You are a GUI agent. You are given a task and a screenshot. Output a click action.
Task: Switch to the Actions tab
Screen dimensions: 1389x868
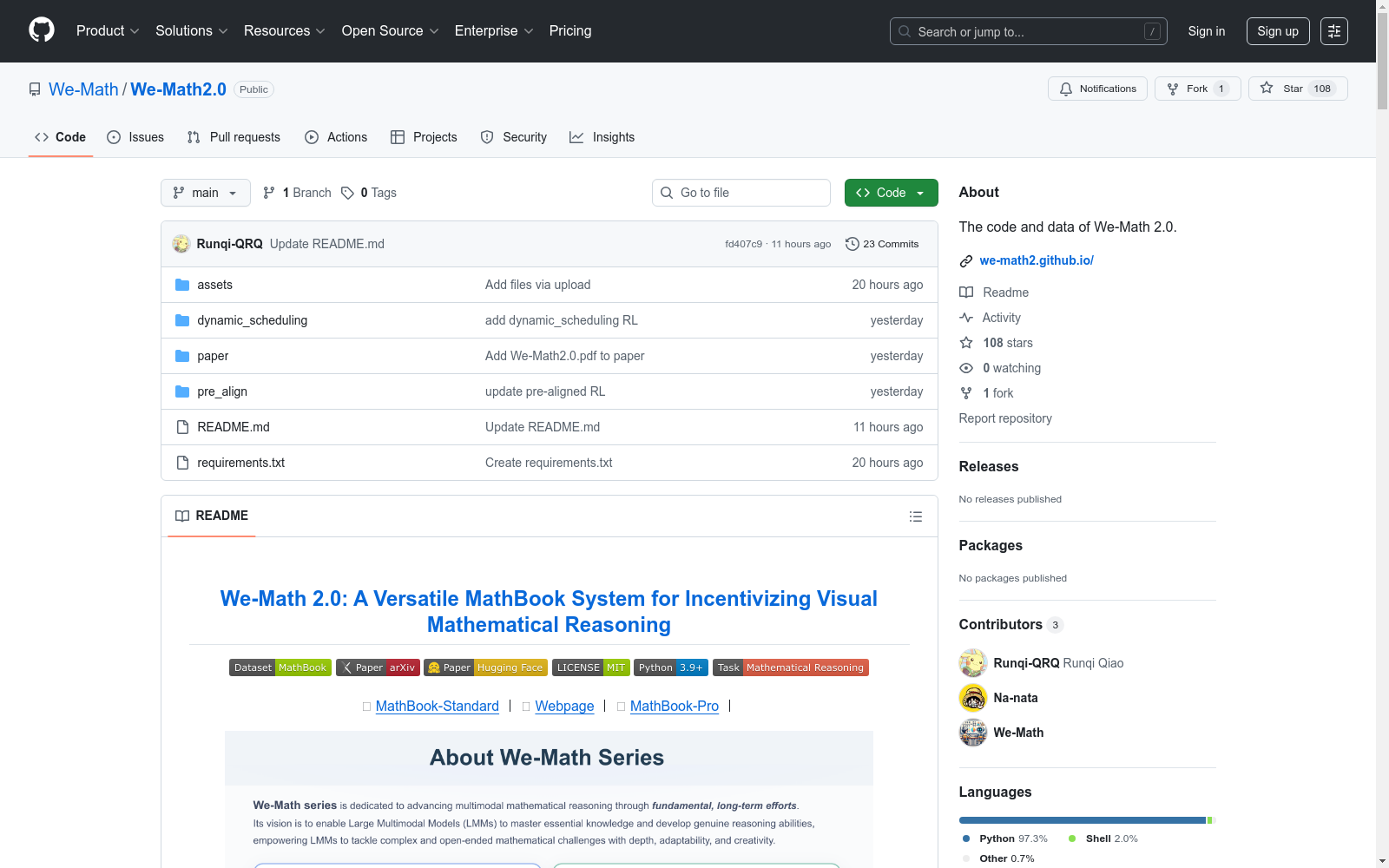pos(336,137)
